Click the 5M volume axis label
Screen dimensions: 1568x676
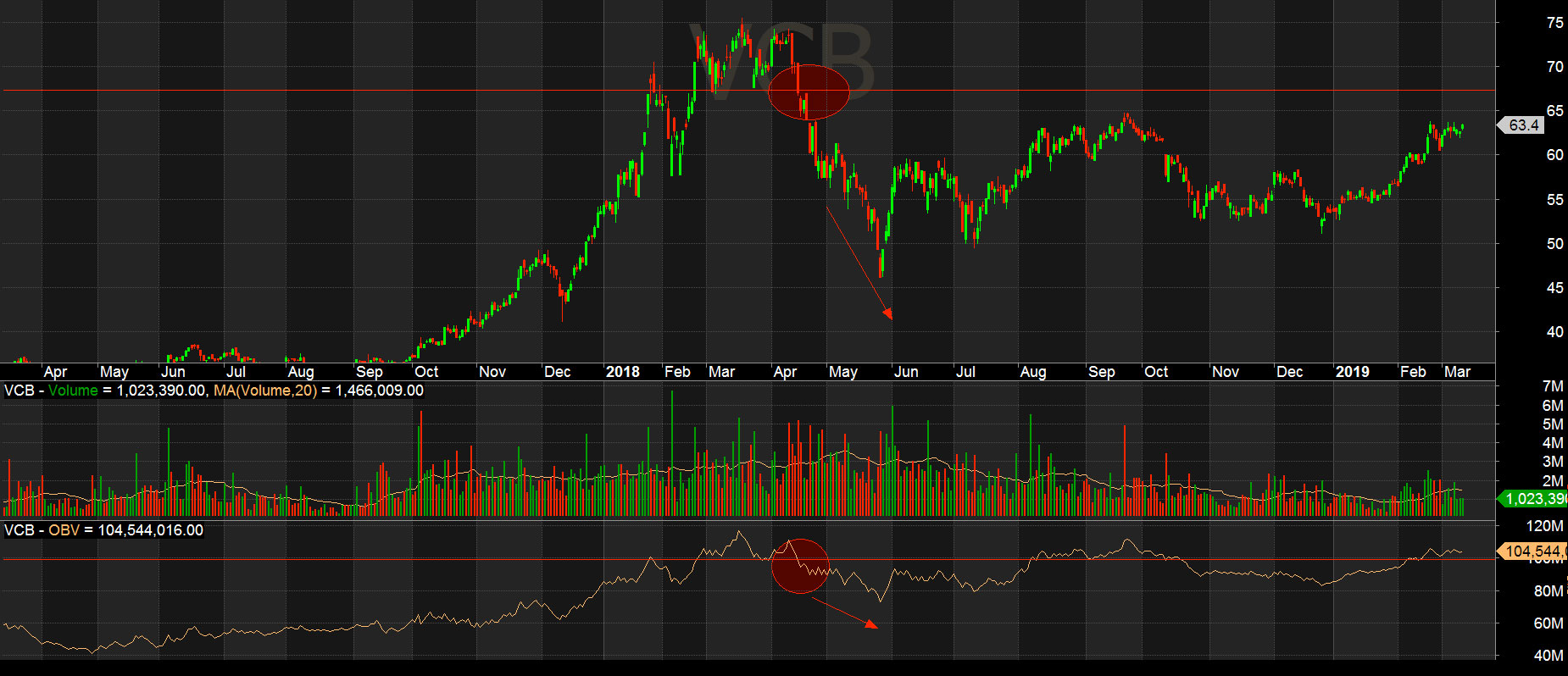click(1553, 424)
